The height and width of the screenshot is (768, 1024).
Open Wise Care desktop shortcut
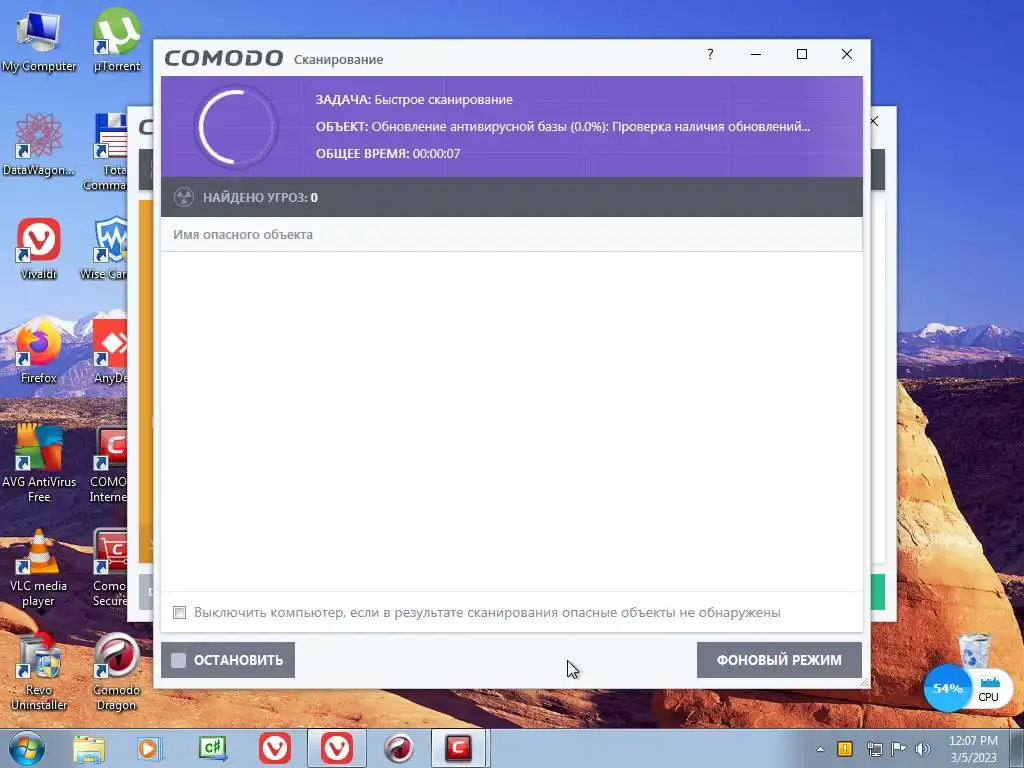point(108,249)
